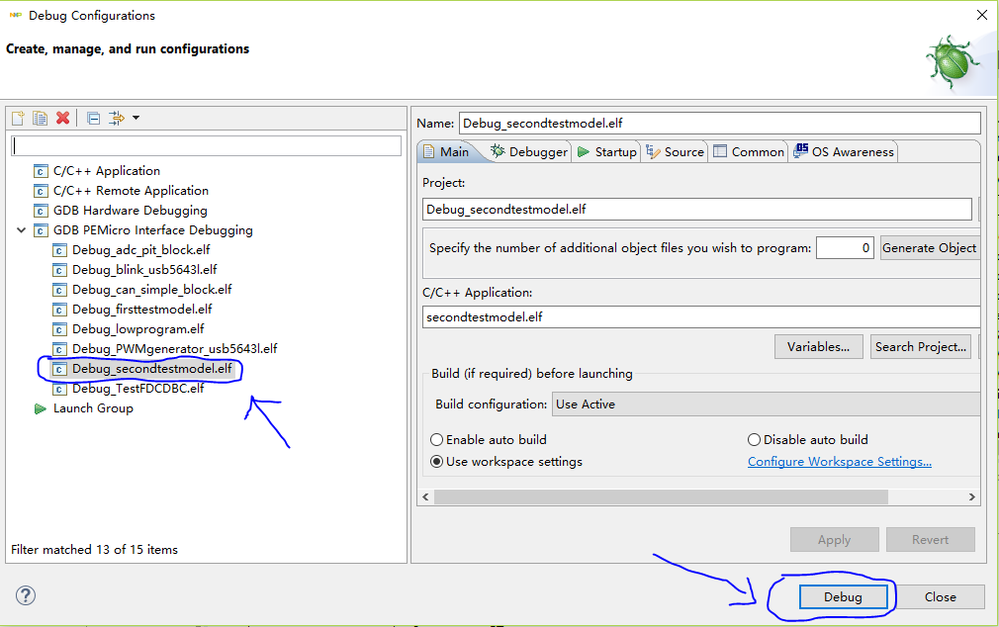Click the Debug button

843,597
